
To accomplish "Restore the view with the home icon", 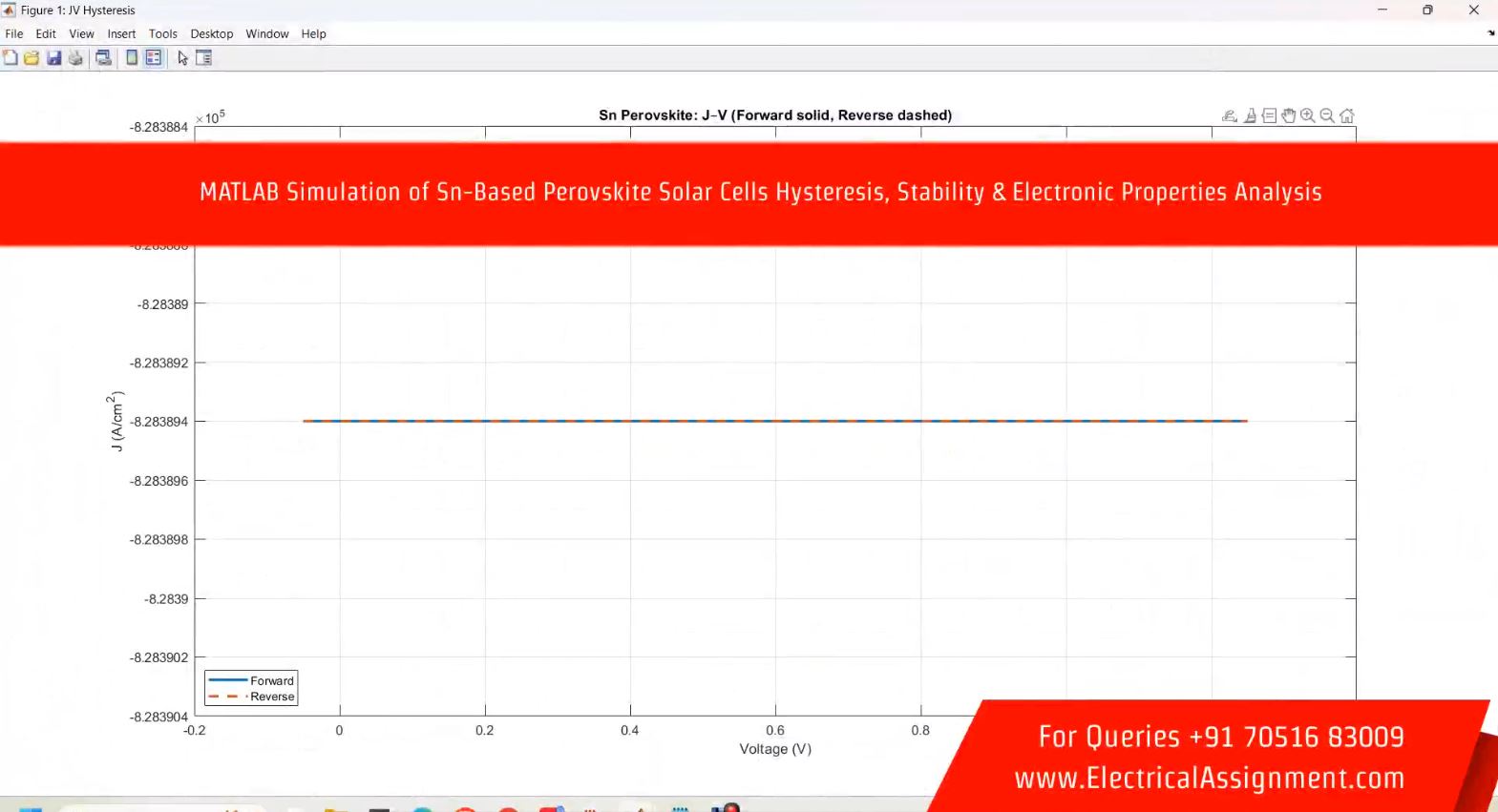I will 1346,115.
